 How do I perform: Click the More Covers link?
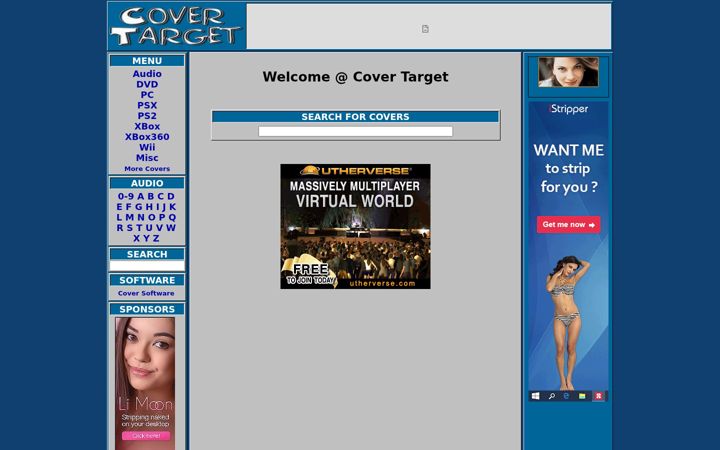147,169
